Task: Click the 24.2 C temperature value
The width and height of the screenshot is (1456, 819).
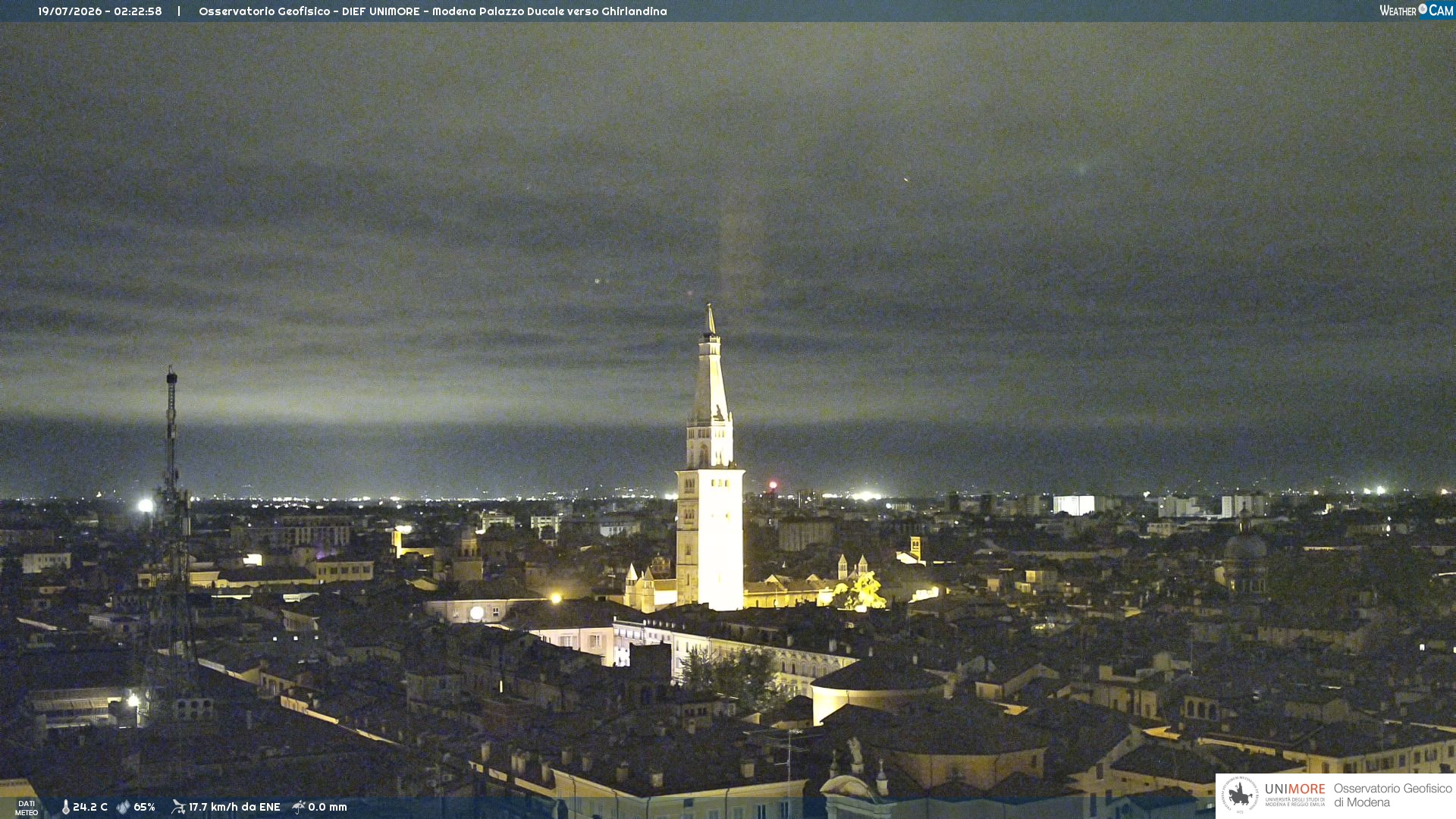Action: pyautogui.click(x=90, y=807)
